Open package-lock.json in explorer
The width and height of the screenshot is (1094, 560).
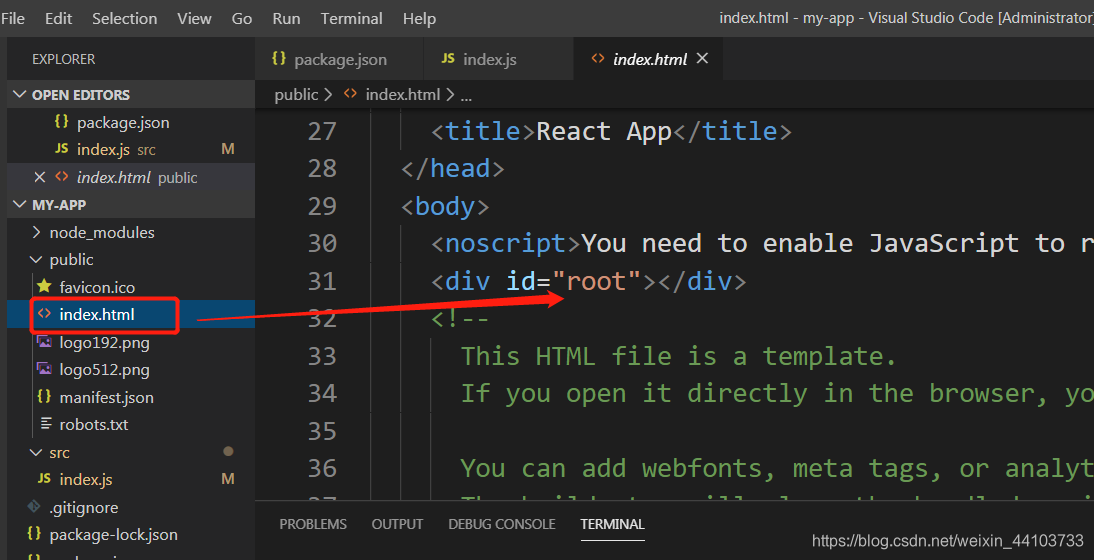114,535
